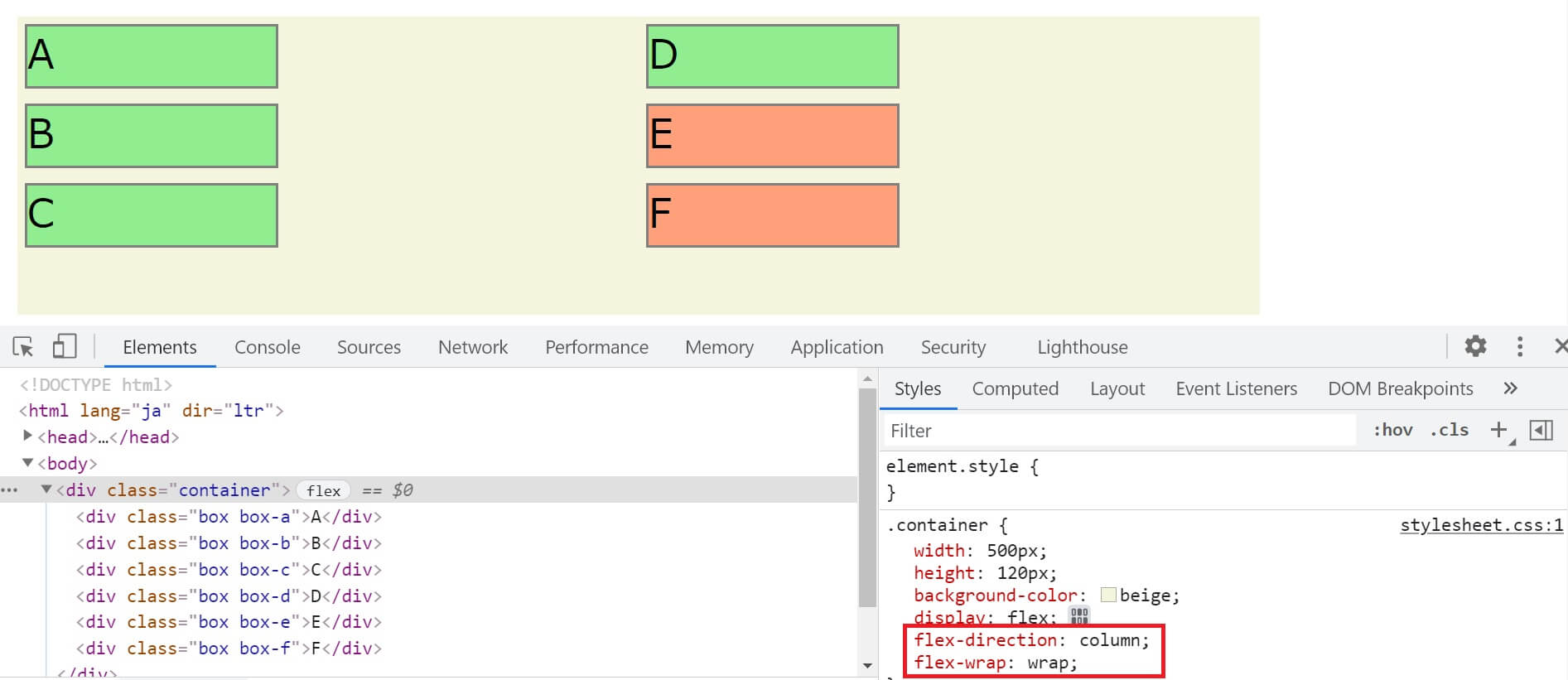This screenshot has width=1568, height=680.
Task: Add a new style rule with plus
Action: pos(1498,430)
